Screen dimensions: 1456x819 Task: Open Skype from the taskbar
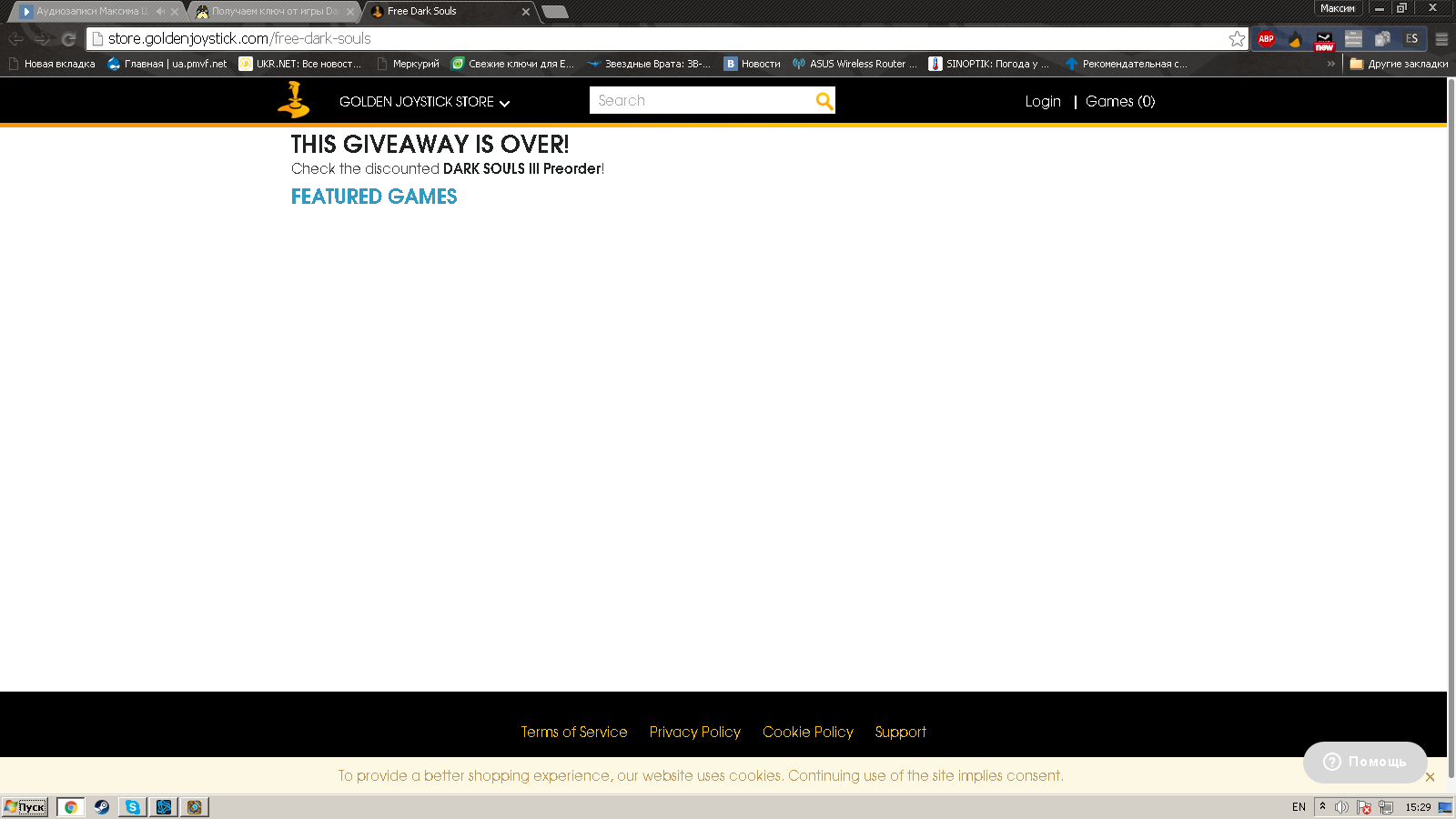(x=133, y=807)
